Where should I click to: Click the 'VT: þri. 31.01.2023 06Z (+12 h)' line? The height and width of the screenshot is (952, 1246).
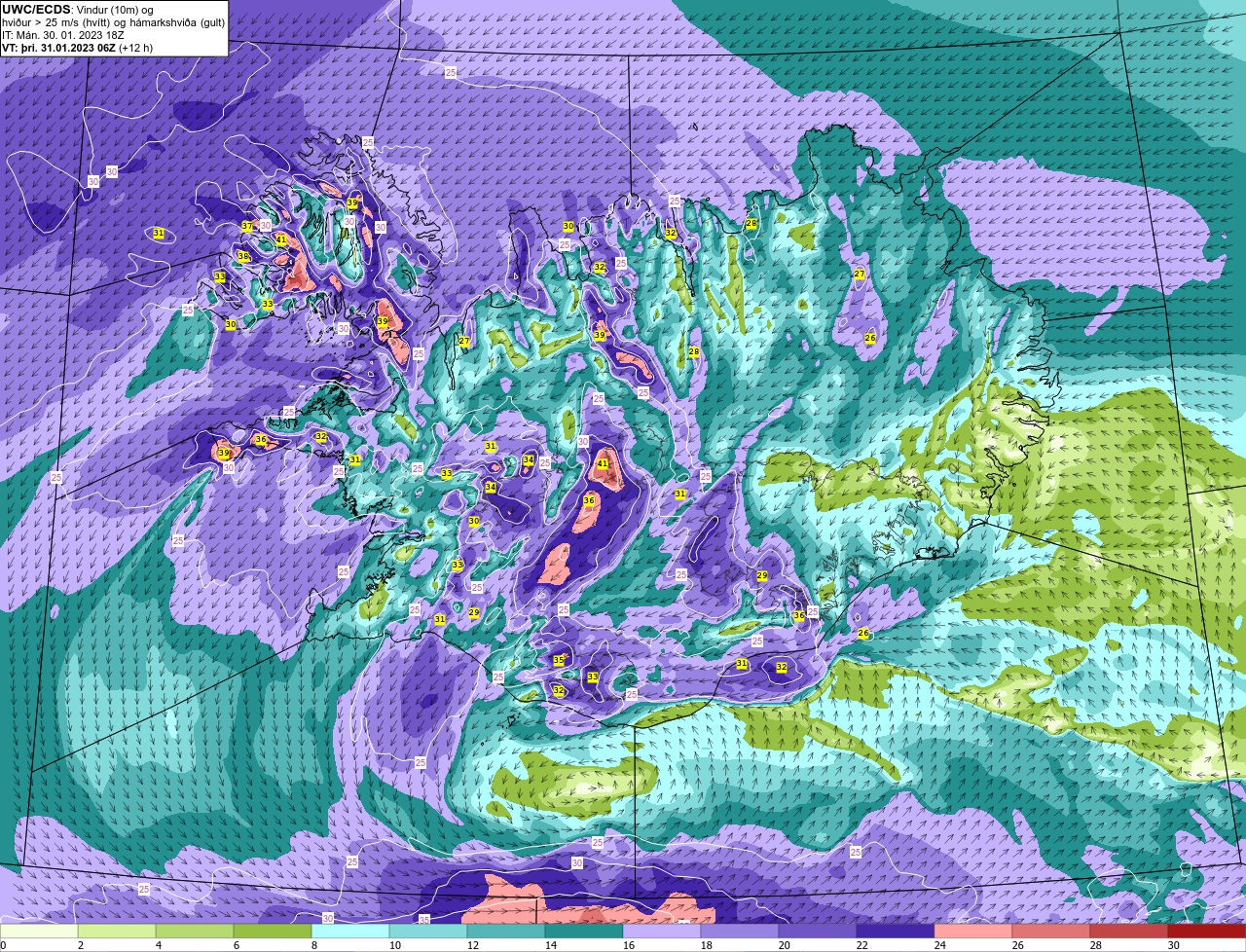(77, 47)
